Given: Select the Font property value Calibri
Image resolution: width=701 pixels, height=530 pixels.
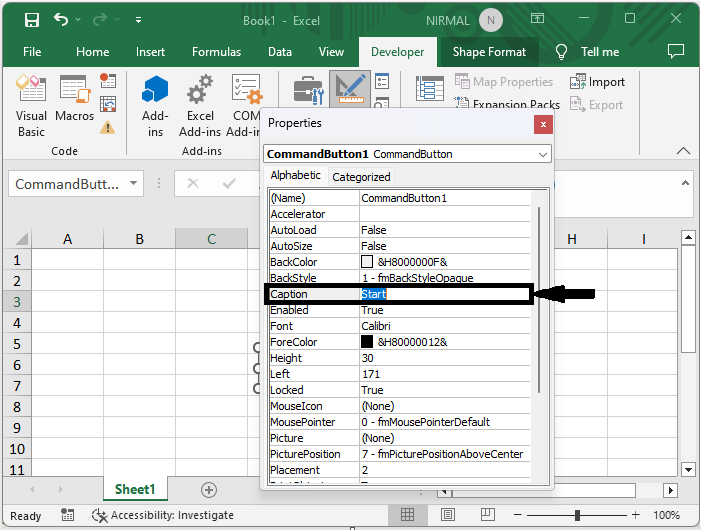Looking at the screenshot, I should 445,326.
